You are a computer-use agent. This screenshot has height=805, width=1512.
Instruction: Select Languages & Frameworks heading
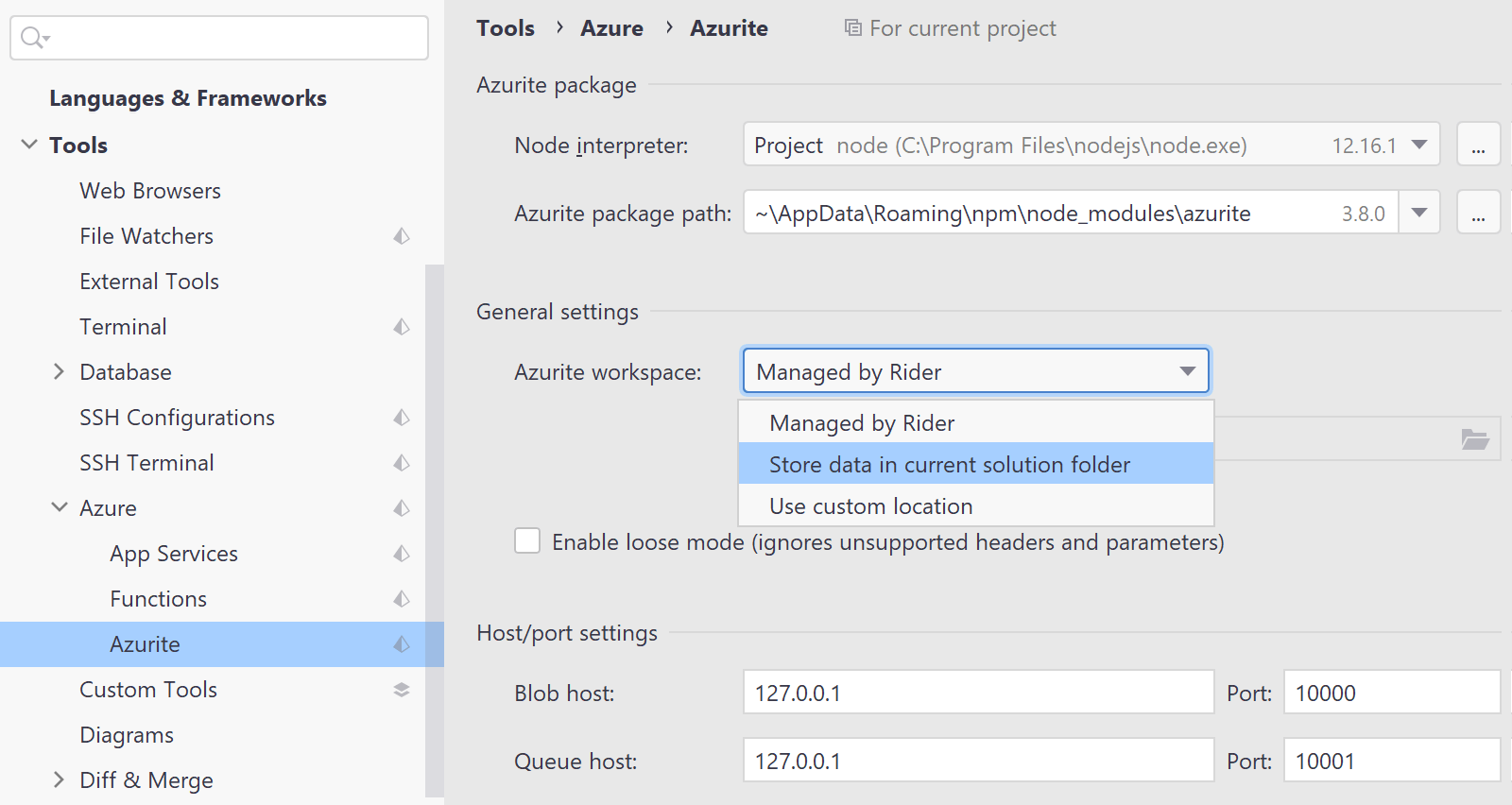tap(188, 98)
